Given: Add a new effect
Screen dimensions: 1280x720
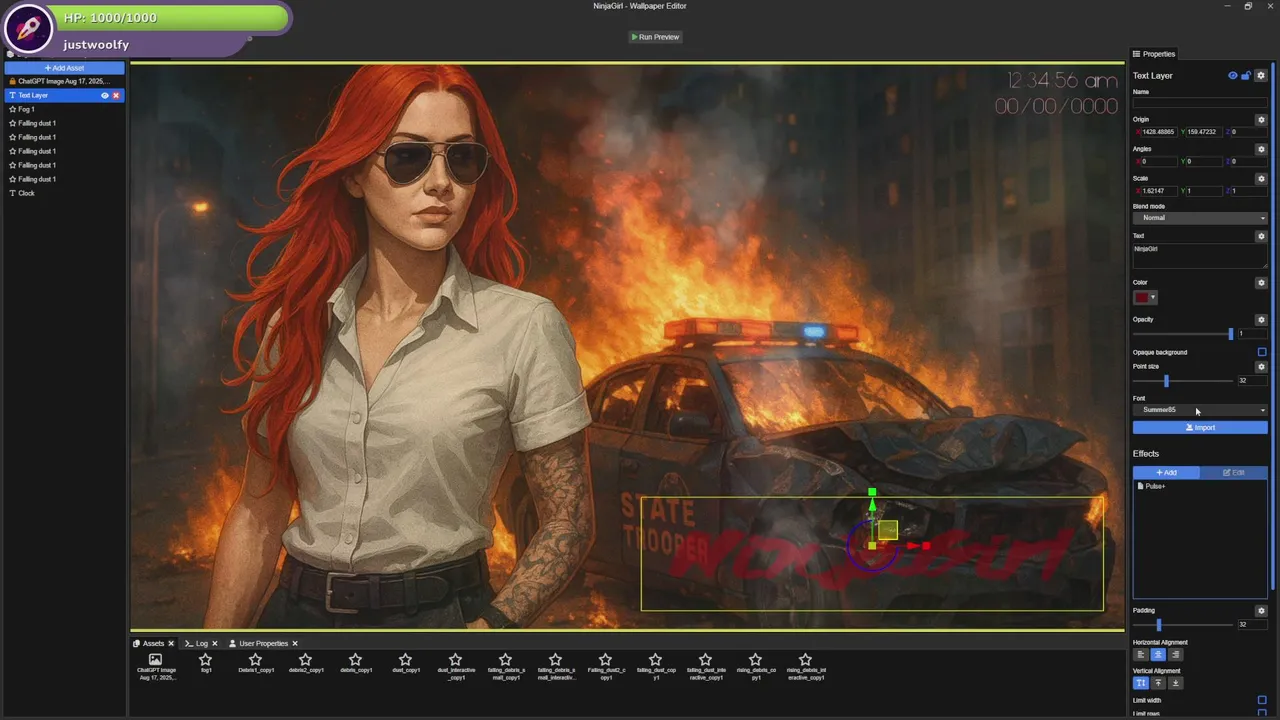Looking at the screenshot, I should tap(1166, 472).
